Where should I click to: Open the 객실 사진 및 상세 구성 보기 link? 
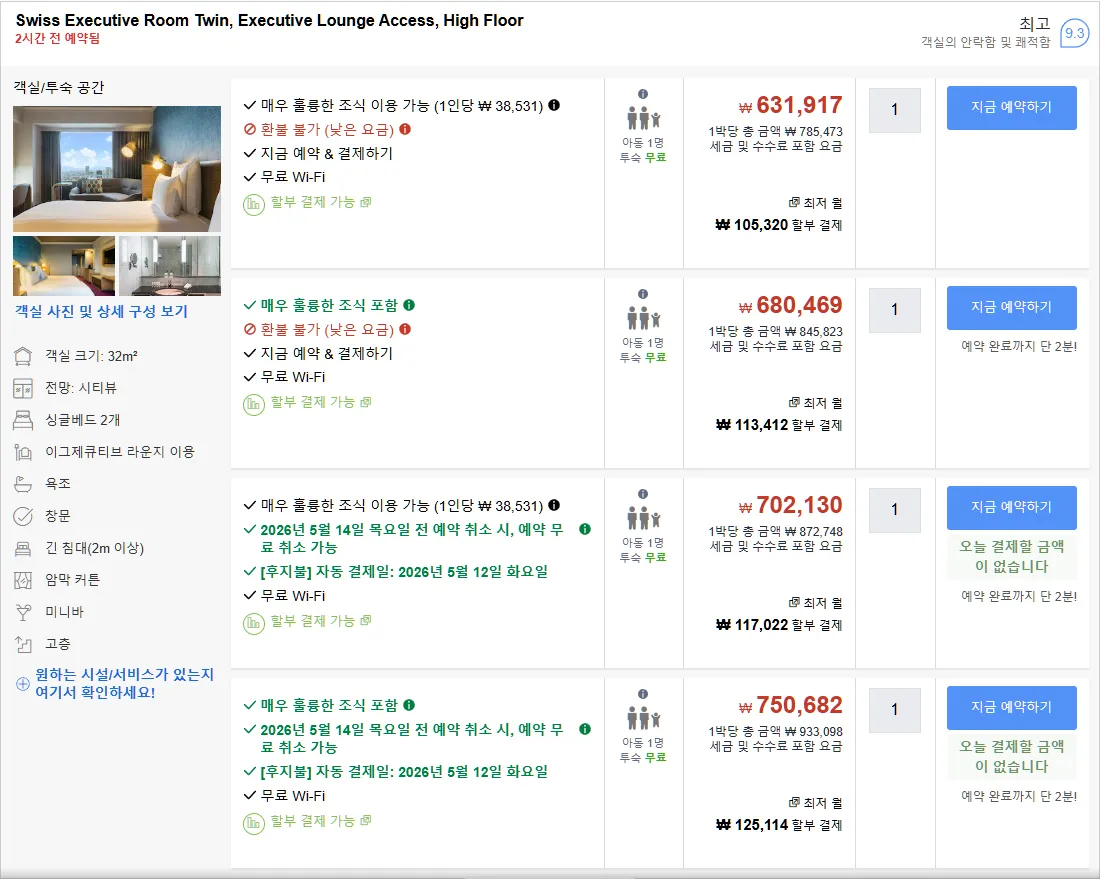(102, 312)
